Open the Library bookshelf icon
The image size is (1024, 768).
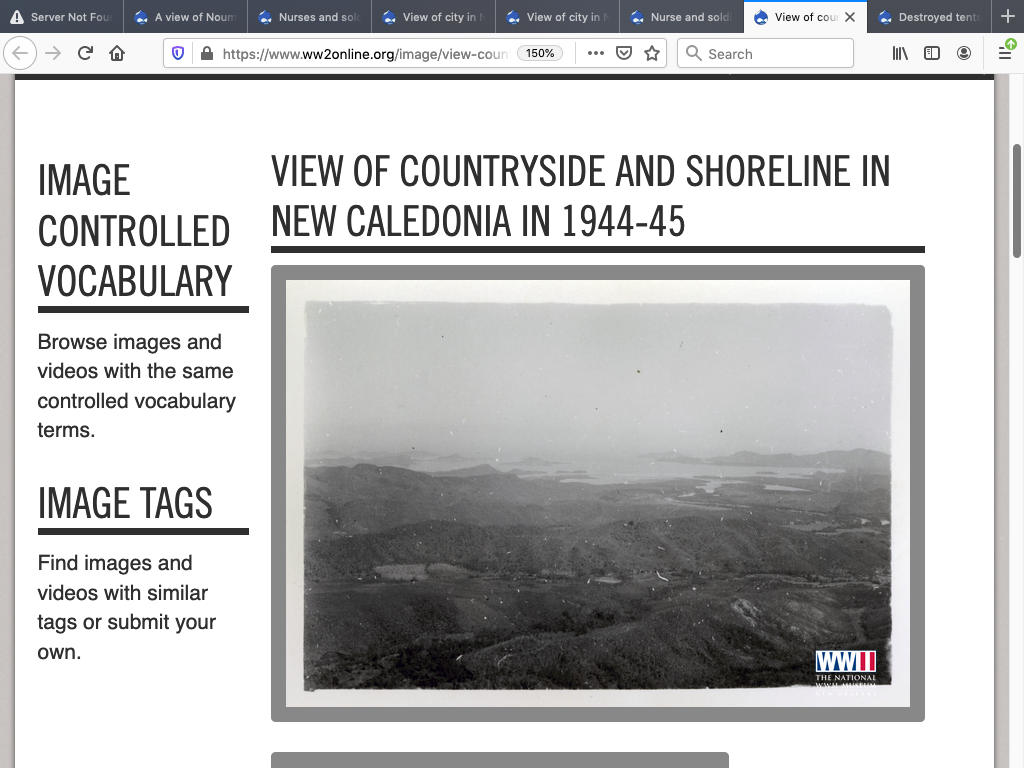tap(900, 54)
